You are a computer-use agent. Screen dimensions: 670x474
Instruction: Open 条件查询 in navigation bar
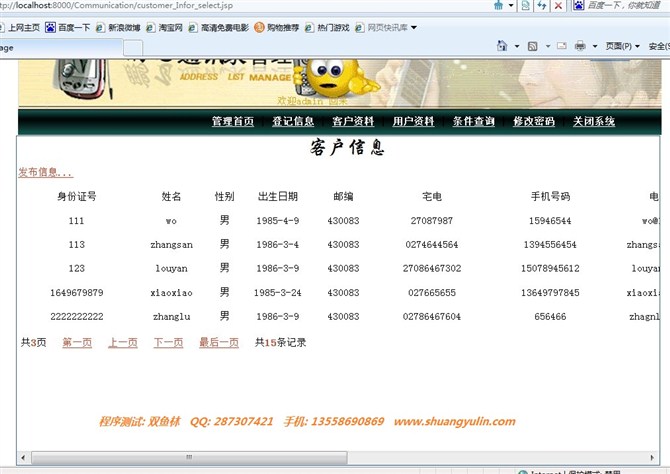coord(474,122)
